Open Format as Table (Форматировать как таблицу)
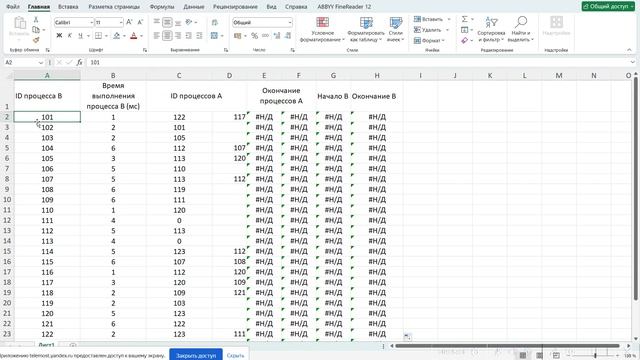The image size is (640, 360). pyautogui.click(x=366, y=29)
